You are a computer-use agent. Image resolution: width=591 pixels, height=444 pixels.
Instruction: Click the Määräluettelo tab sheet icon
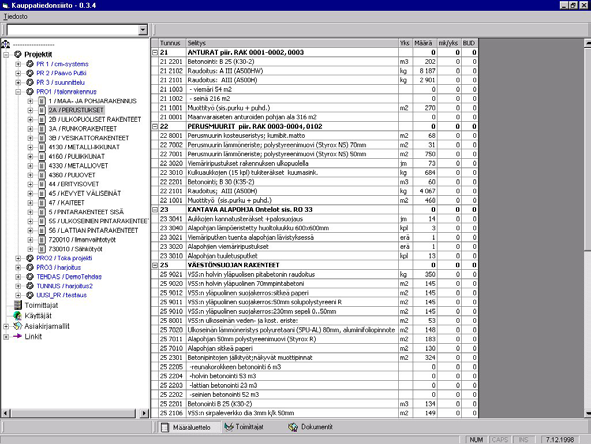[165, 427]
